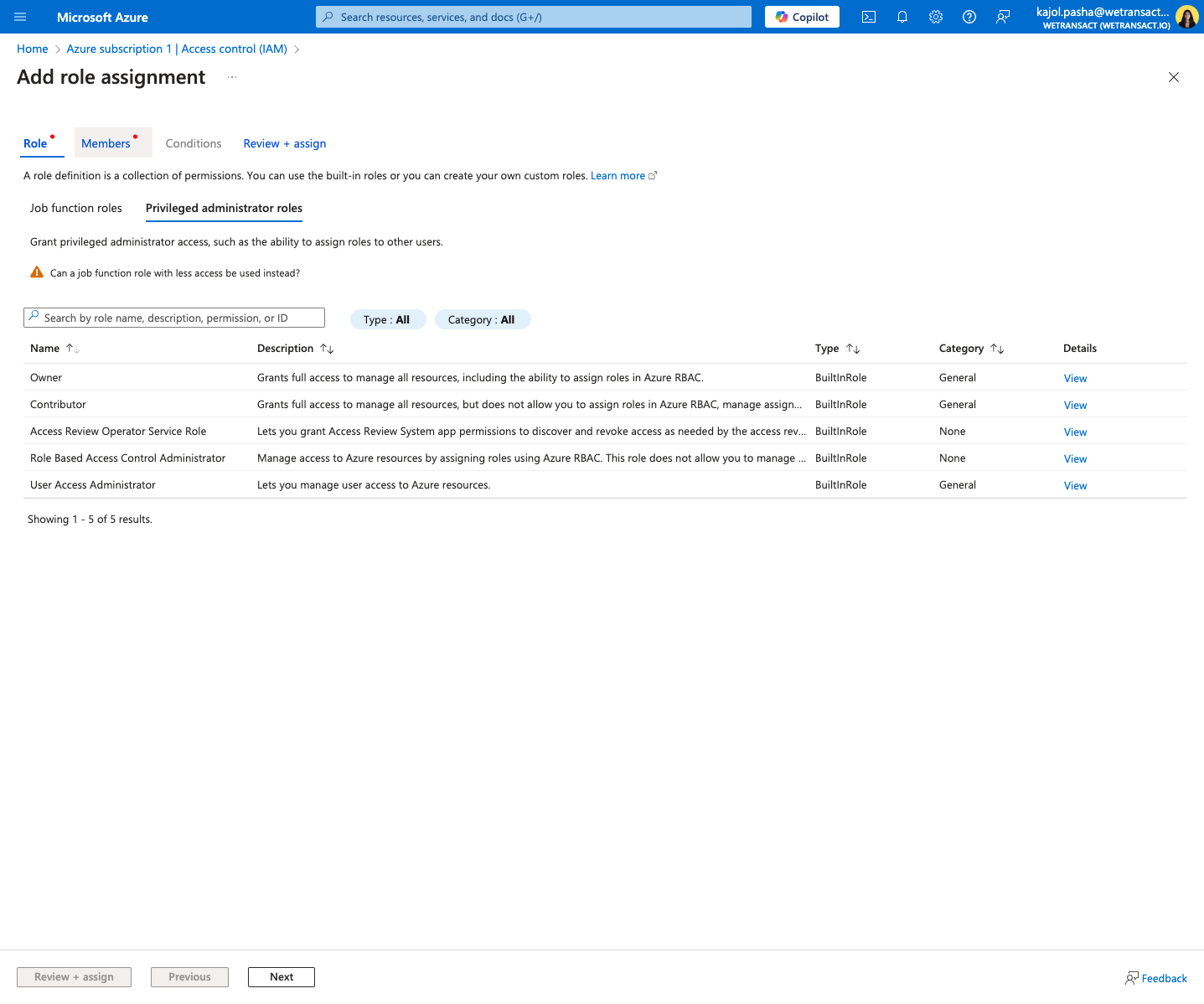The width and height of the screenshot is (1204, 1004).
Task: Open the account avatar picture
Action: point(1186,17)
